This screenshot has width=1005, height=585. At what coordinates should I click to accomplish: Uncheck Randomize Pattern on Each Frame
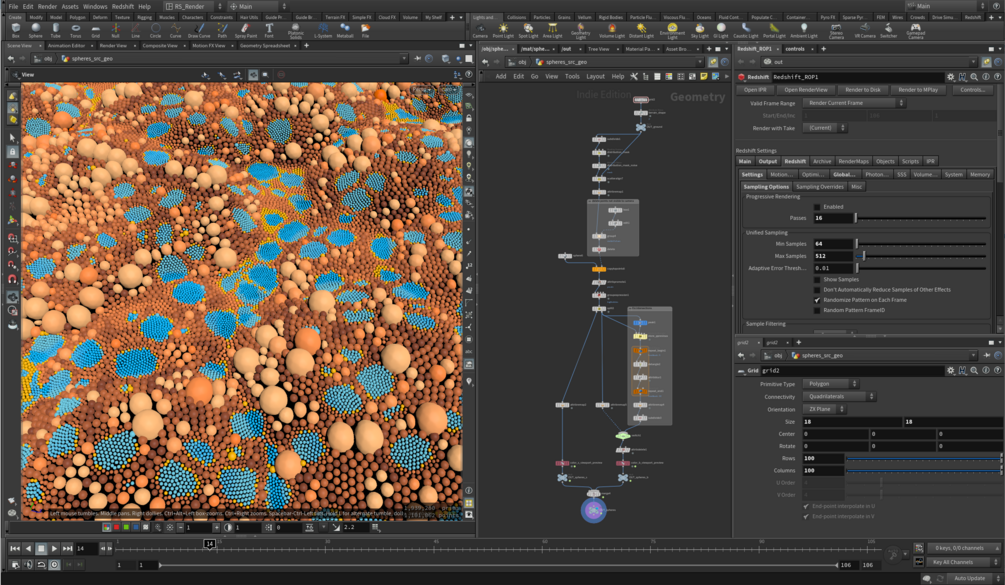click(x=817, y=300)
